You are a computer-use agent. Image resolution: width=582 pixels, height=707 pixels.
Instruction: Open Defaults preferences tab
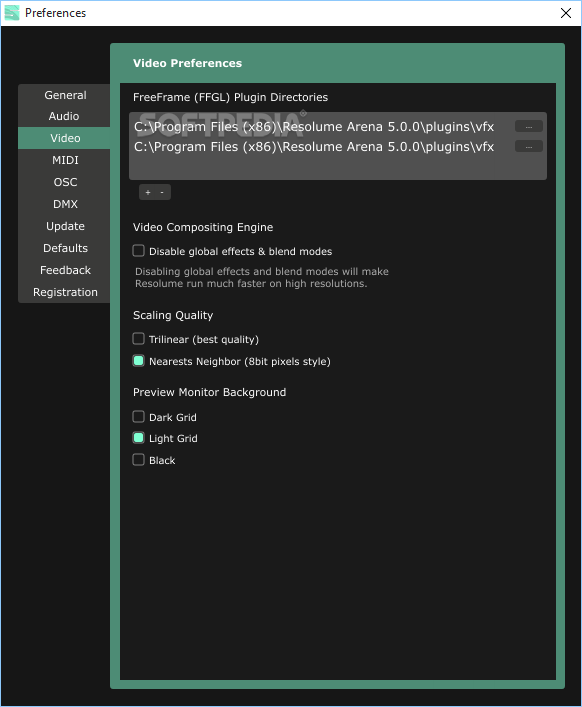[65, 248]
